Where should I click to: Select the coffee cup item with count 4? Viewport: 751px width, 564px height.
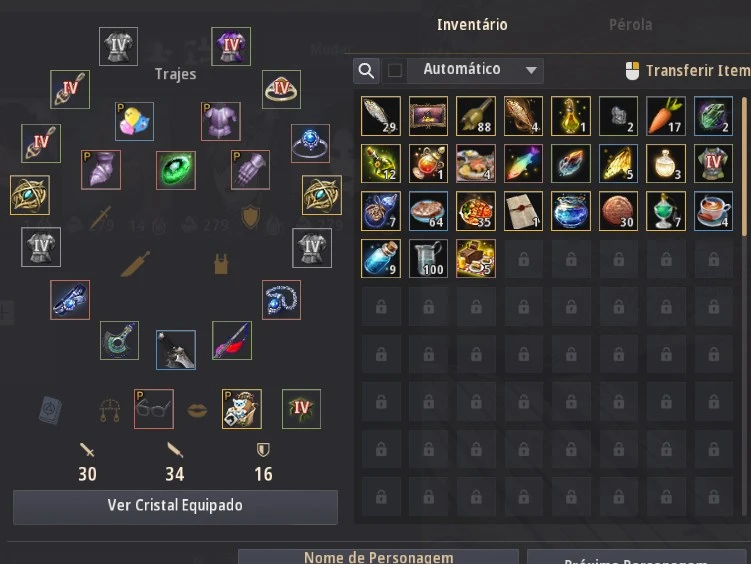[713, 211]
